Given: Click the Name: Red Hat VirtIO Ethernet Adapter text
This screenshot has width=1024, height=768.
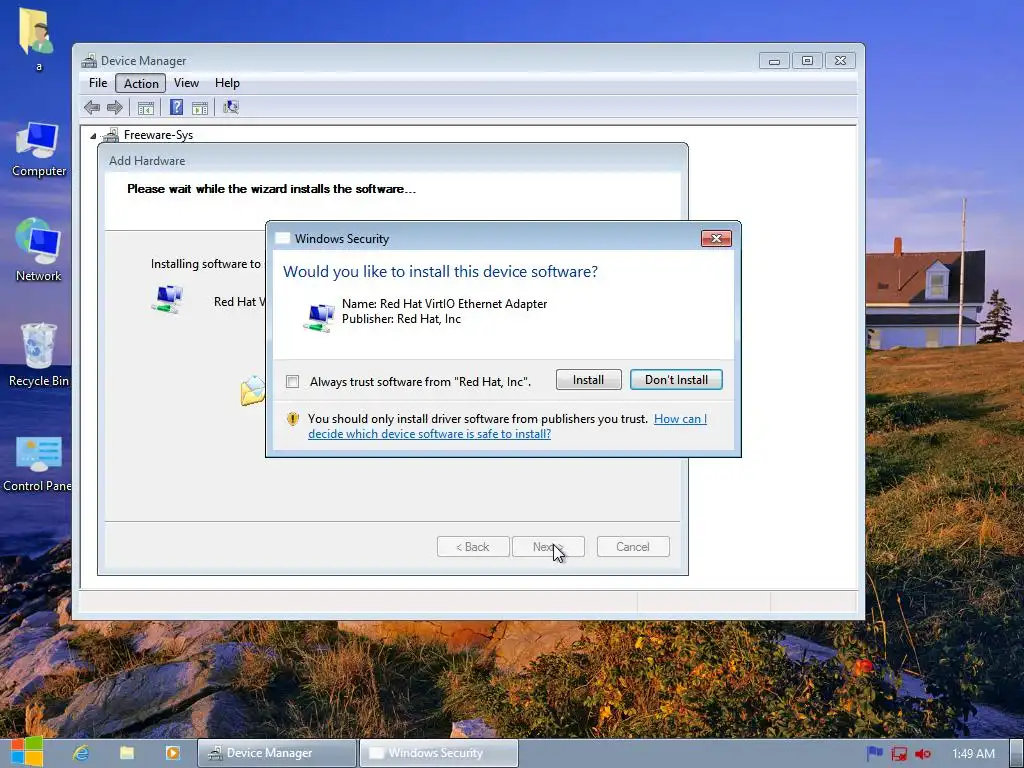Looking at the screenshot, I should pos(445,304).
